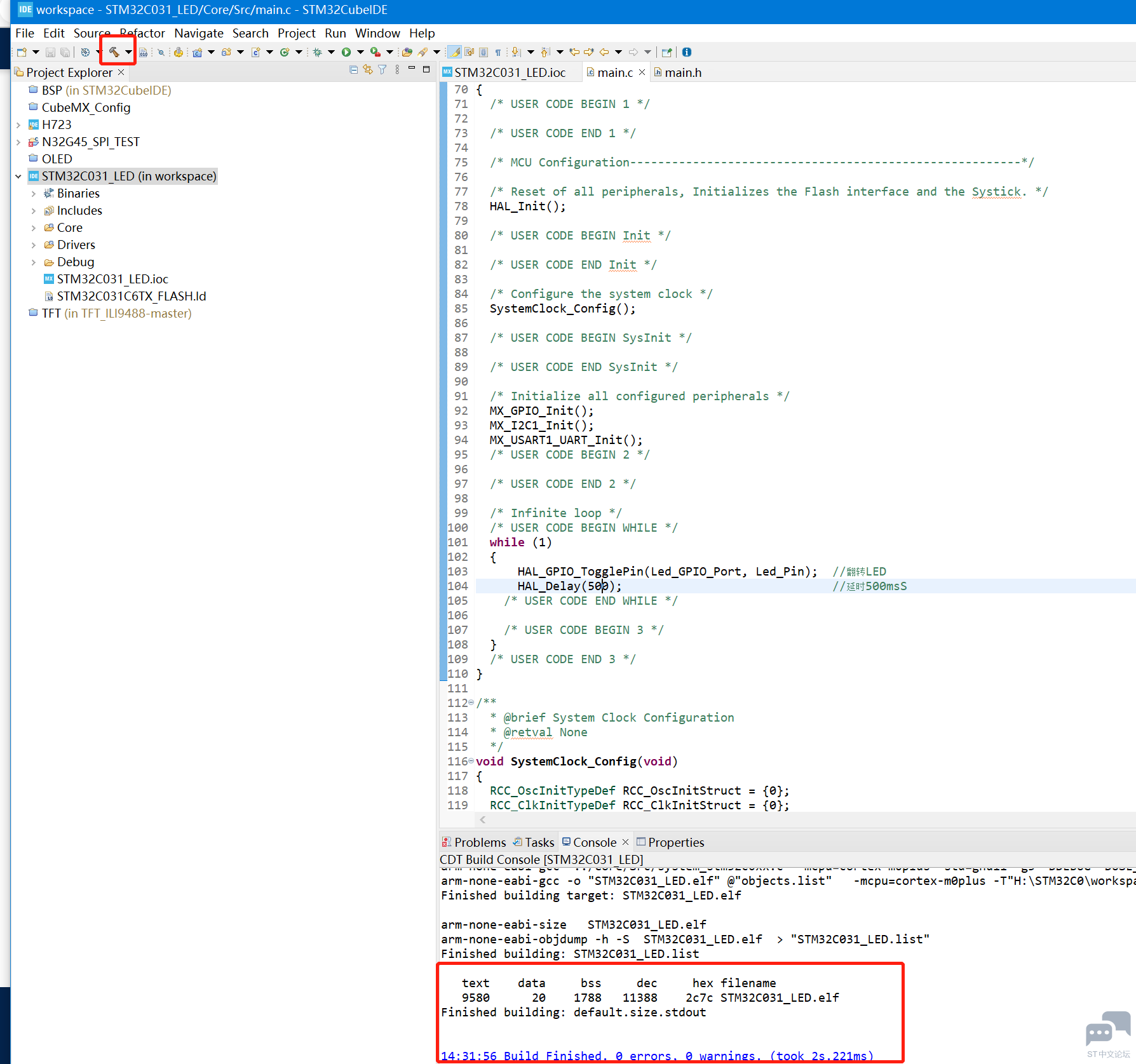Click the Open Element folder icon

point(407,52)
